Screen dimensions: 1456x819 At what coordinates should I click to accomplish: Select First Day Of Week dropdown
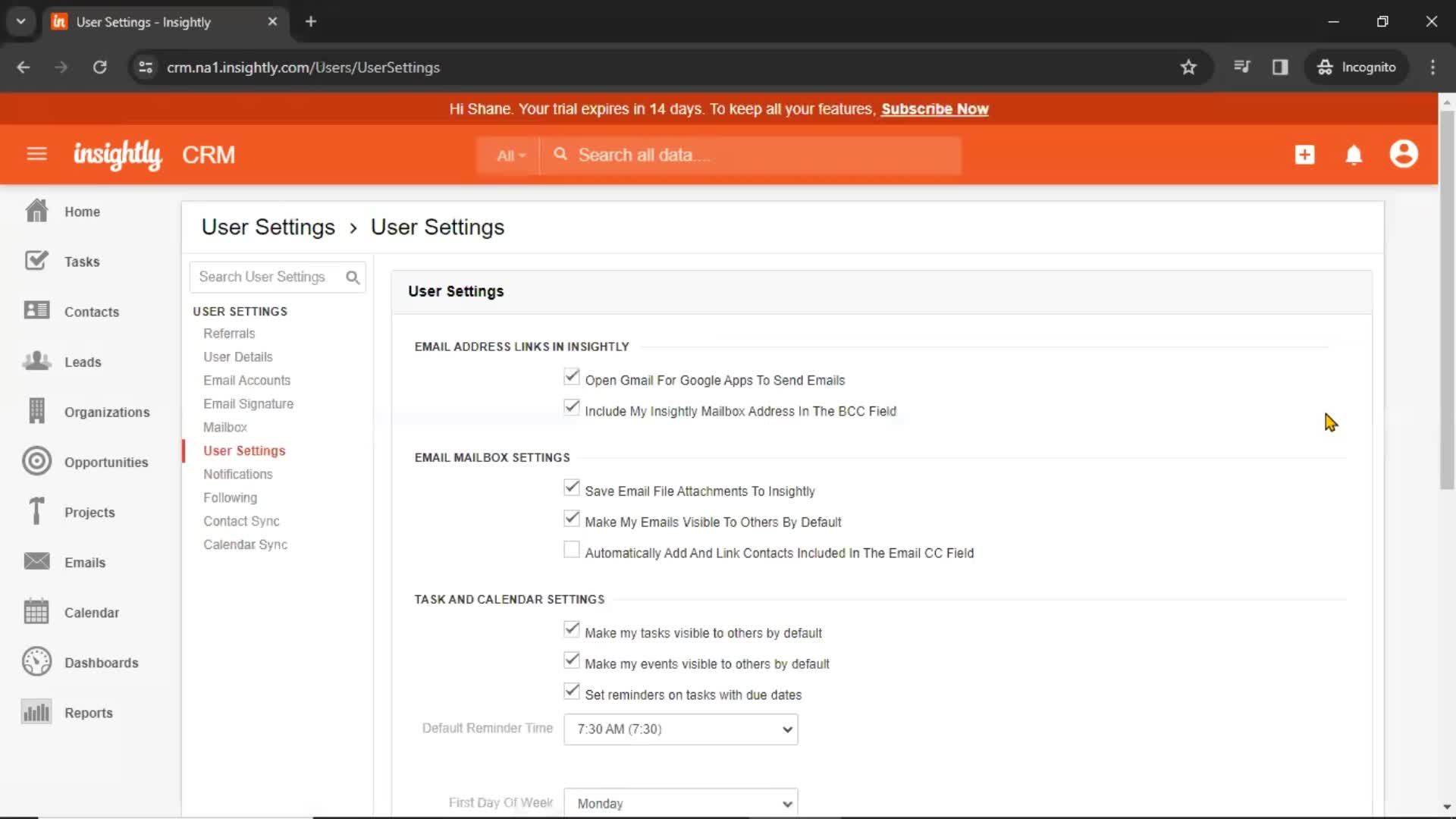click(x=680, y=803)
